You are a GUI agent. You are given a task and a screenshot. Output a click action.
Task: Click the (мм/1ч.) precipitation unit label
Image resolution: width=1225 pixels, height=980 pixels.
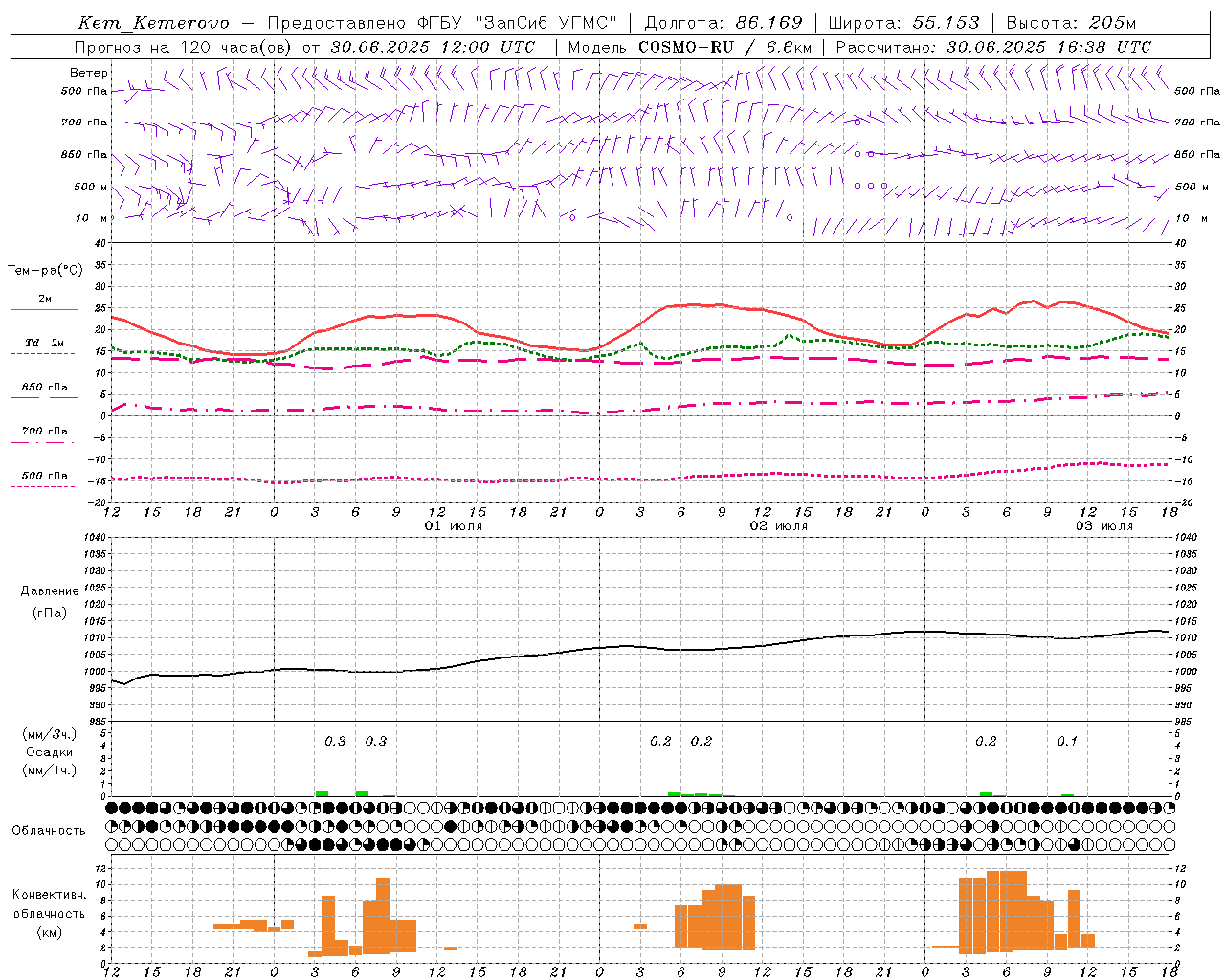point(50,771)
